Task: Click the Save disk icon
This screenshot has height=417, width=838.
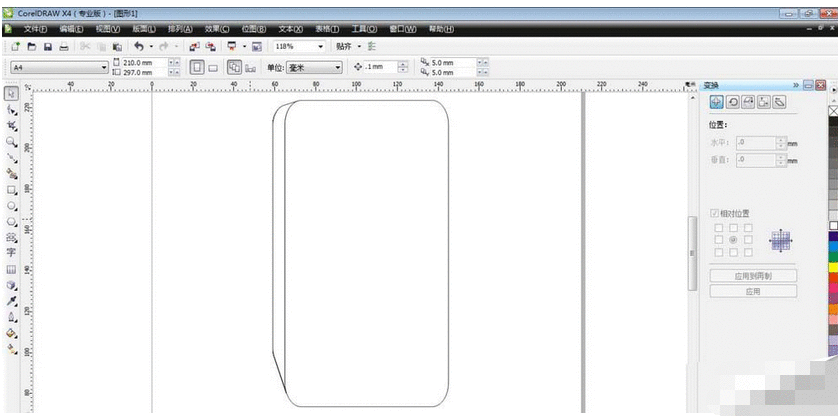Action: click(47, 47)
